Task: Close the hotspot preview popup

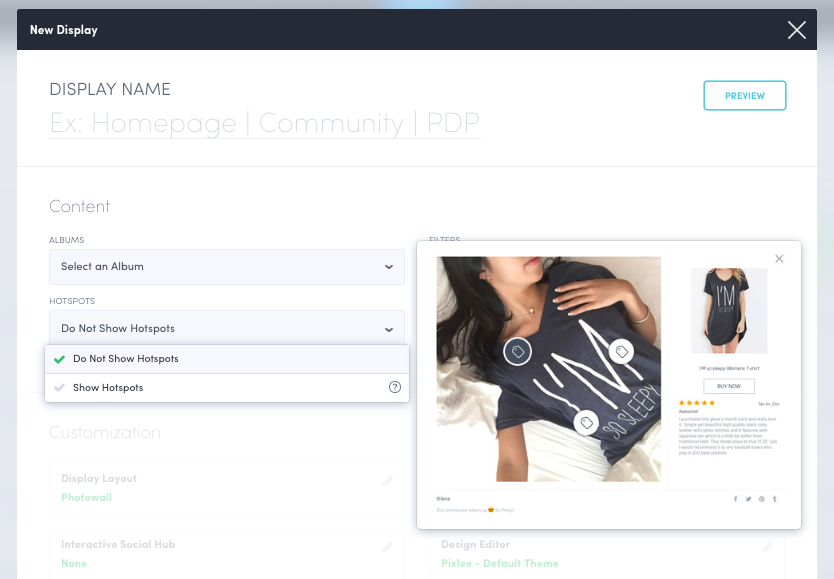Action: coord(779,259)
